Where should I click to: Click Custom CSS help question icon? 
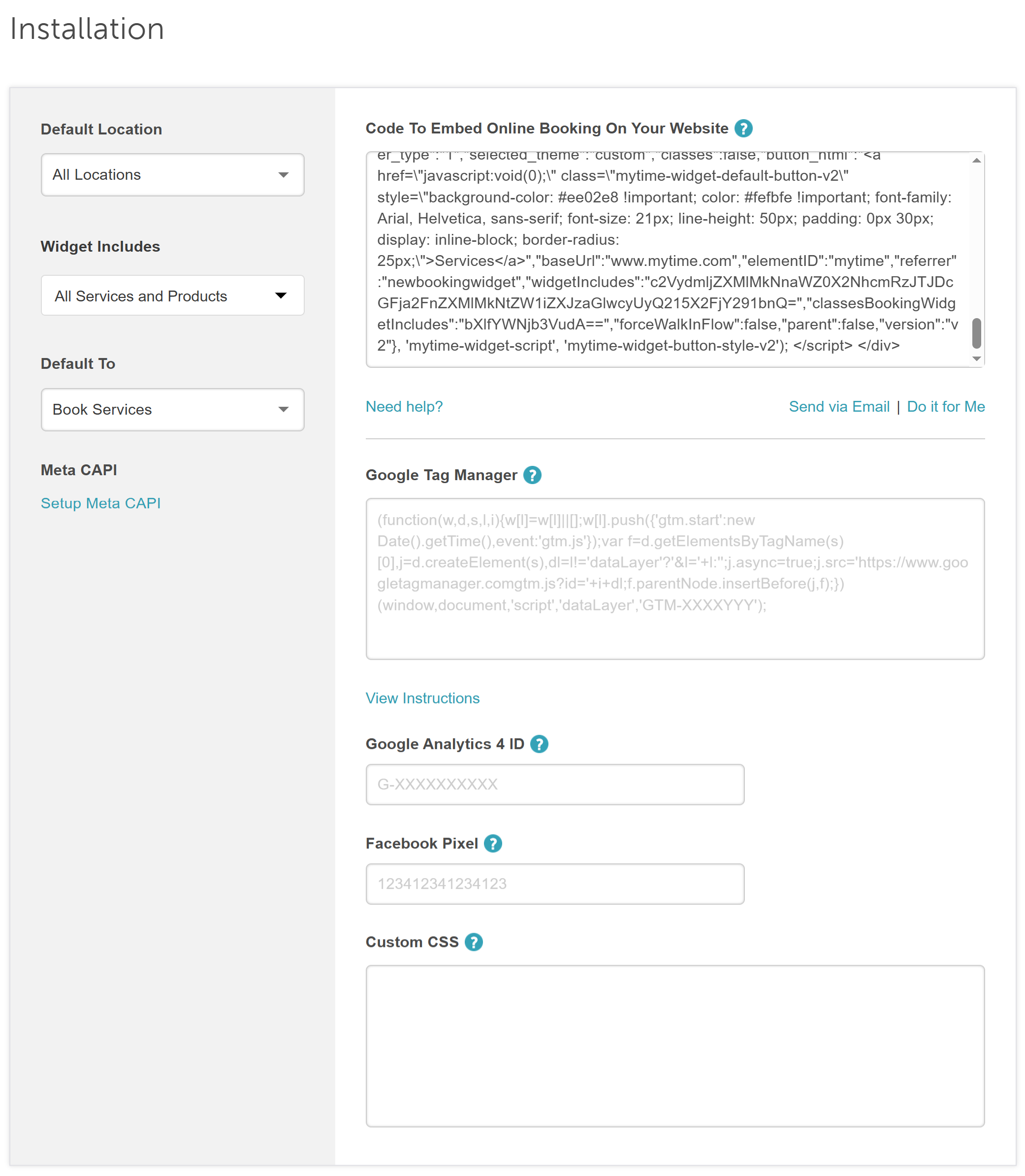coord(473,942)
